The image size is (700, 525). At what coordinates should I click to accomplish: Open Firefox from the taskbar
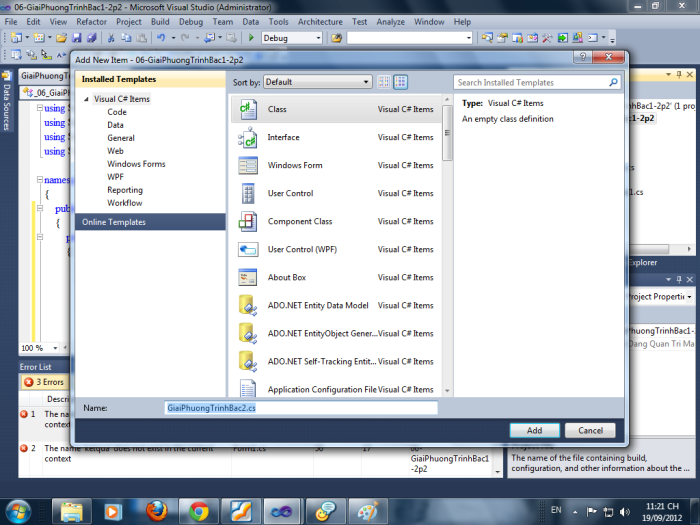click(157, 511)
